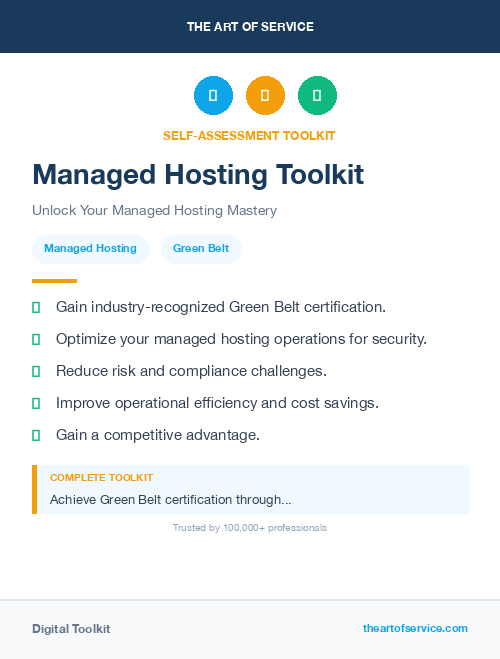
Task: Open theartofservice.com link in footer
Action: click(x=415, y=628)
